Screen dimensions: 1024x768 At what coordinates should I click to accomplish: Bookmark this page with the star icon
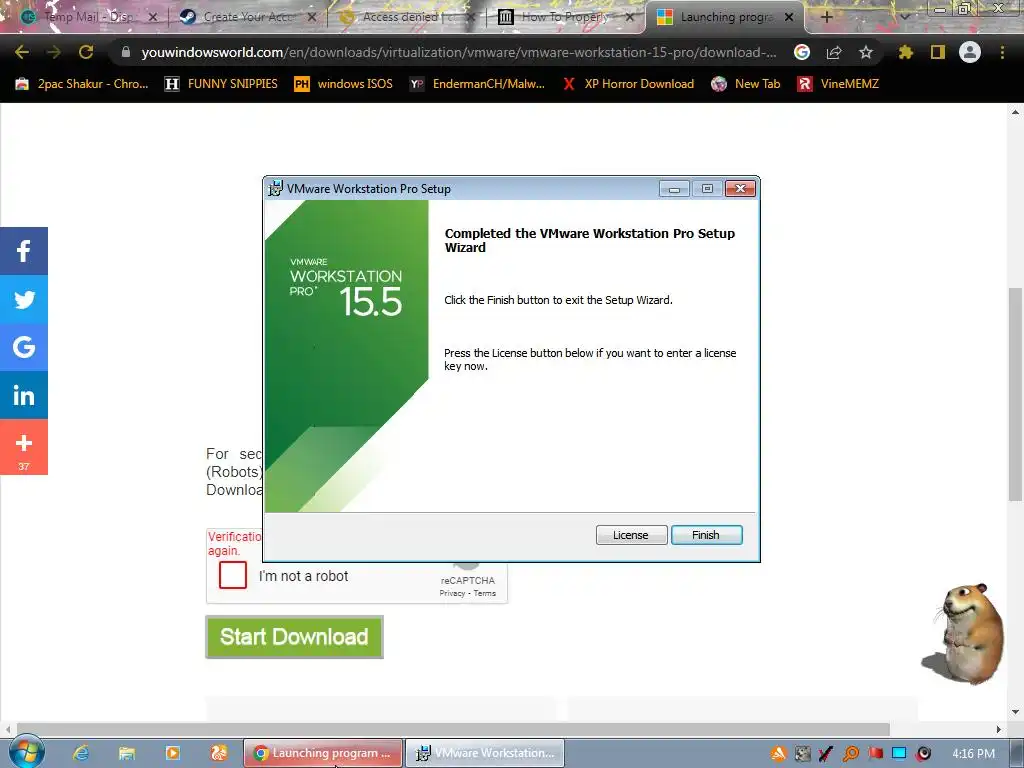click(x=866, y=52)
